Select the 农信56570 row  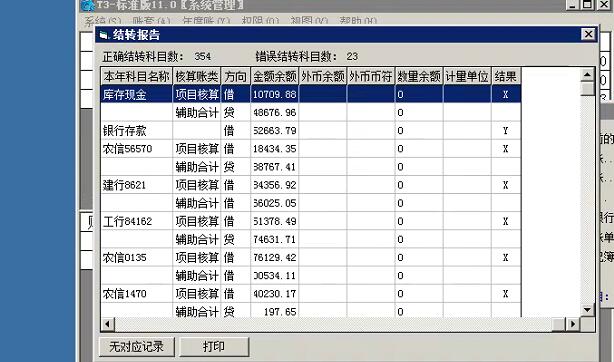coord(311,148)
